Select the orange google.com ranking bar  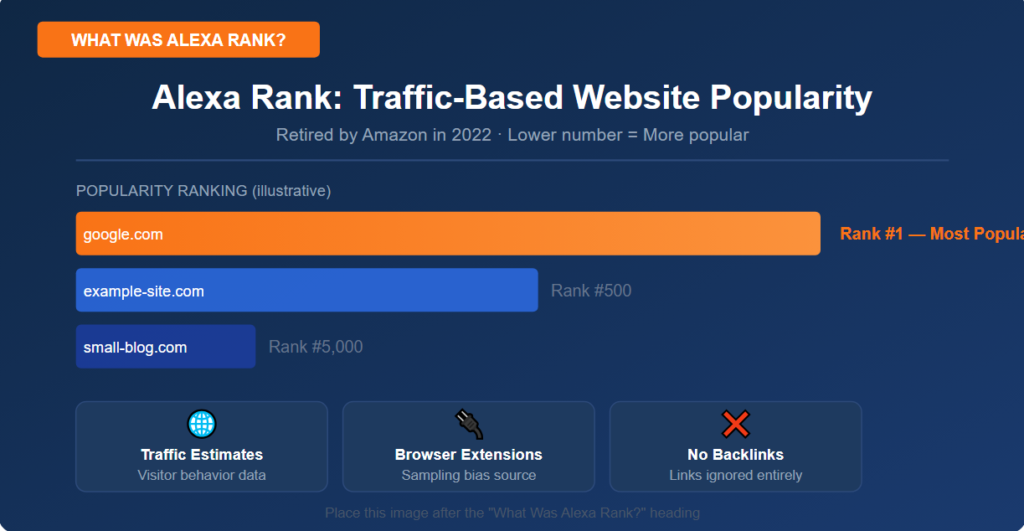pyautogui.click(x=448, y=233)
